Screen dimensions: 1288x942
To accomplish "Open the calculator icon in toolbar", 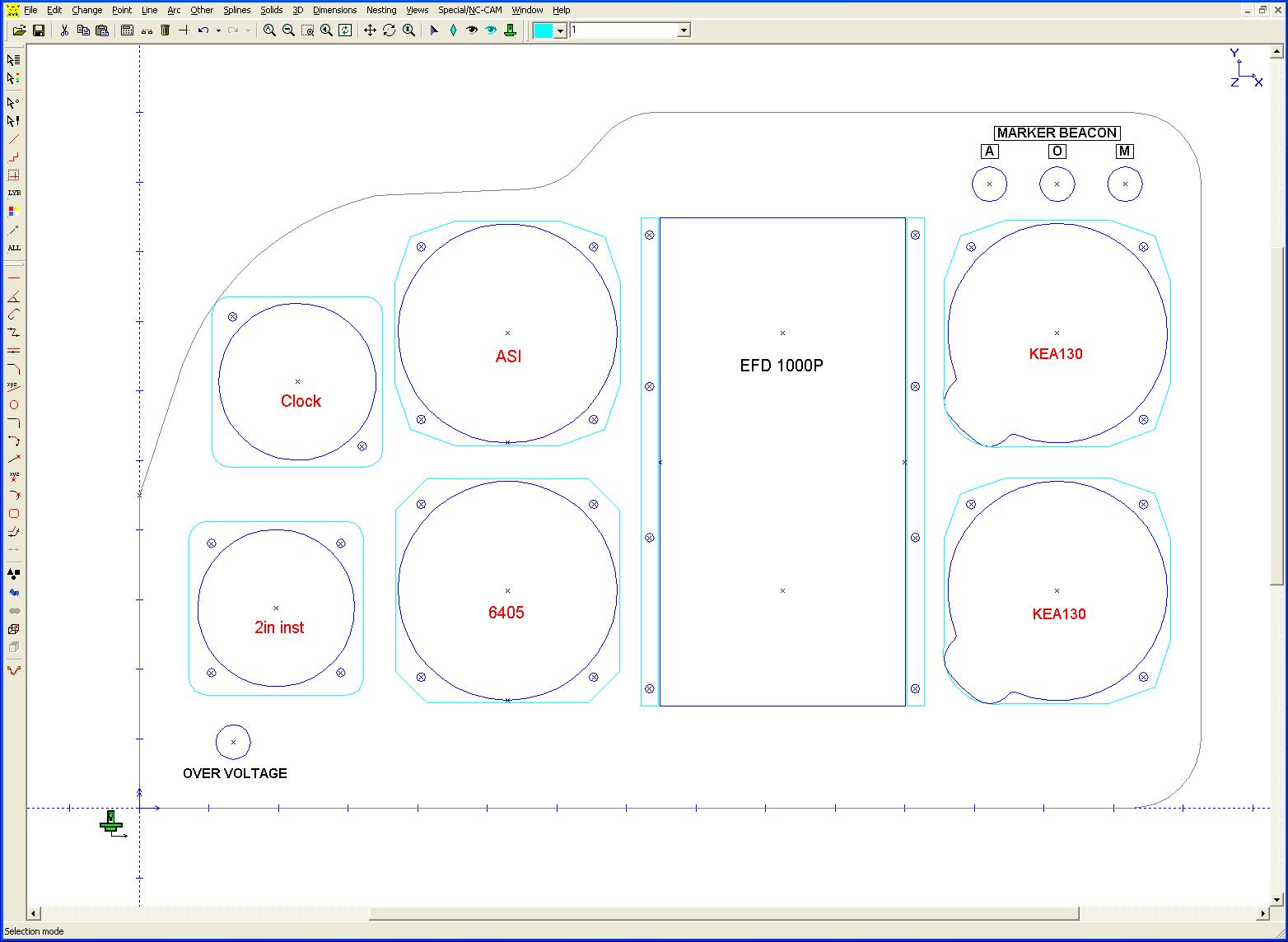I will [x=127, y=30].
